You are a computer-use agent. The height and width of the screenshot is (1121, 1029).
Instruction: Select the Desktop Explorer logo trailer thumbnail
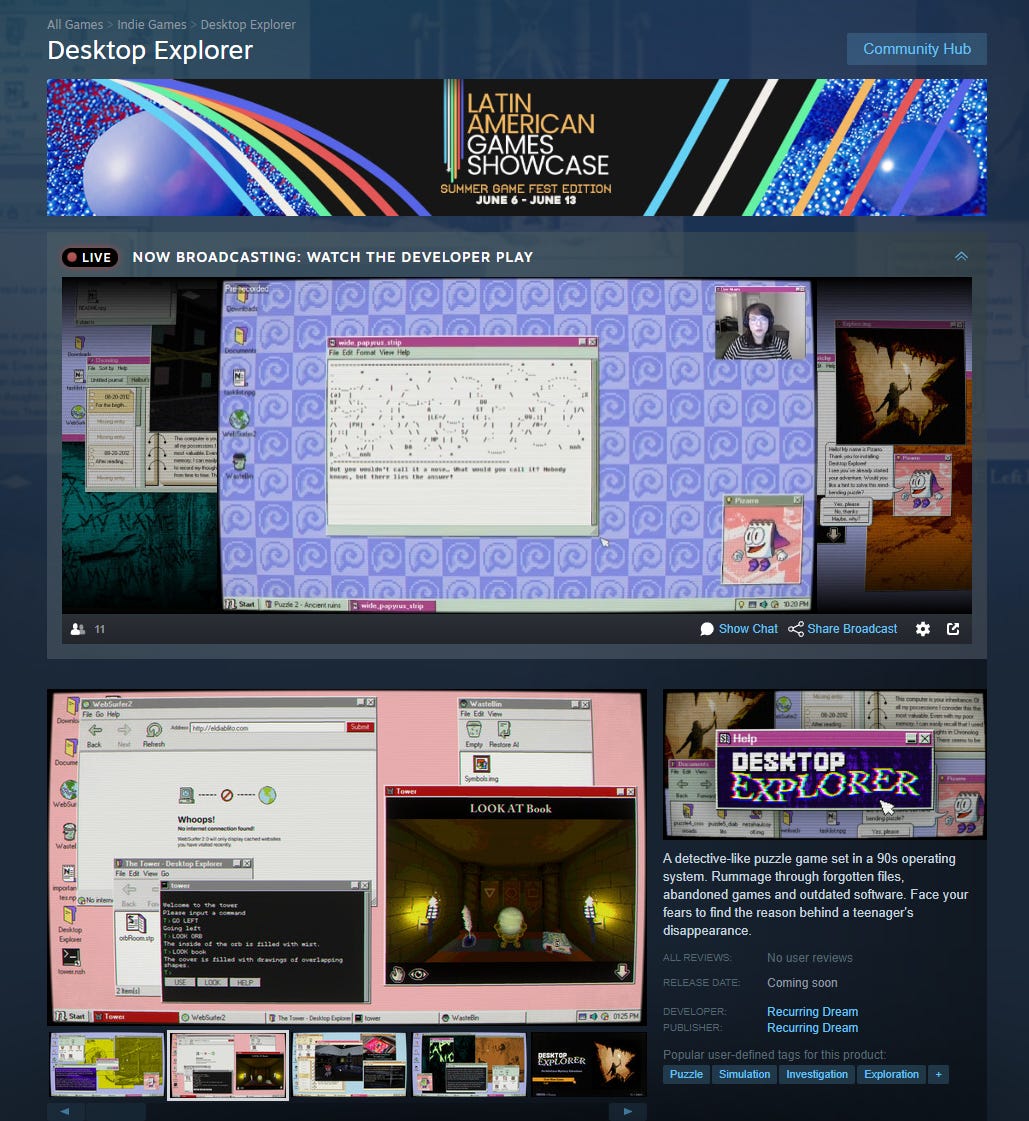(589, 1065)
